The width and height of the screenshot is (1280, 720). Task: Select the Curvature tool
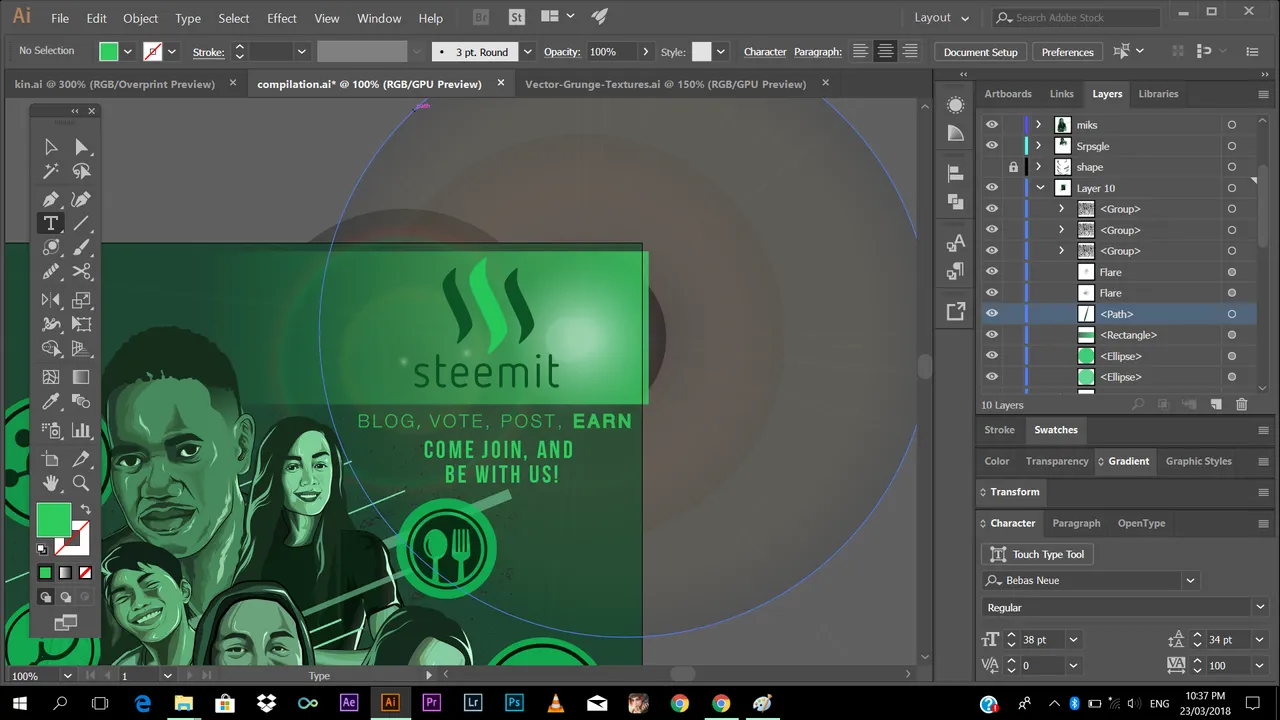81,199
